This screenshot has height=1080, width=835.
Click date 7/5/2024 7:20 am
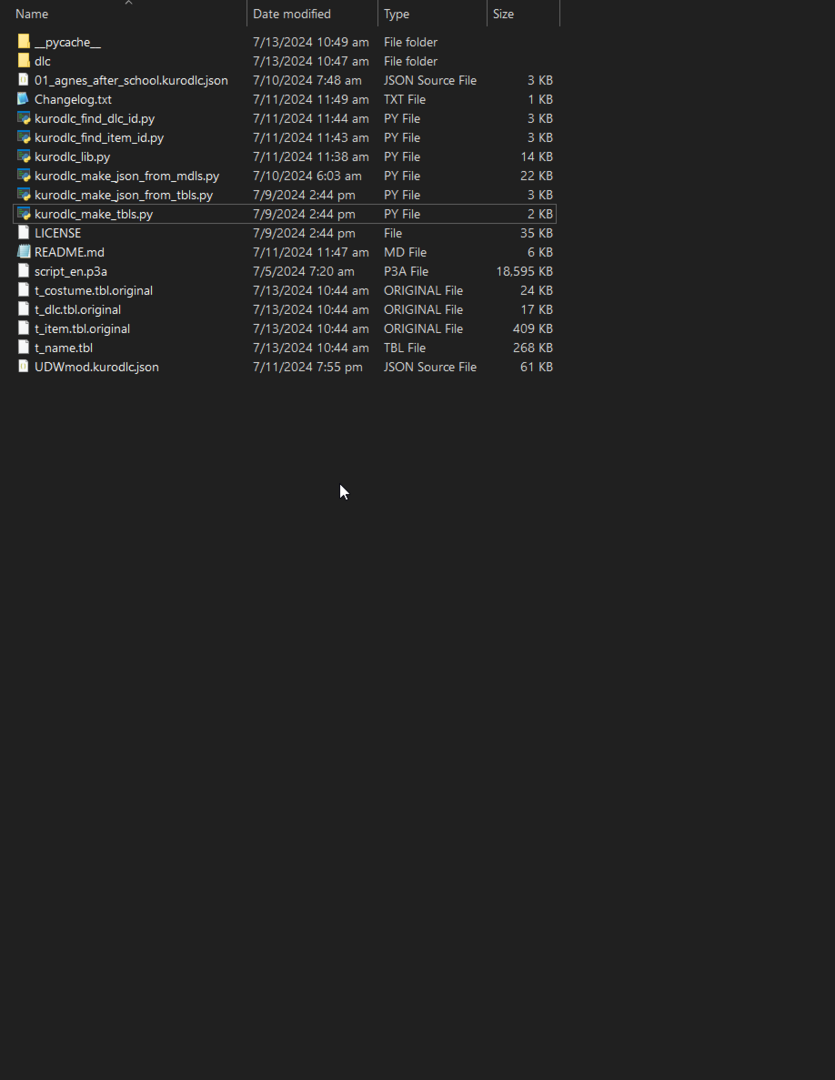pyautogui.click(x=304, y=271)
